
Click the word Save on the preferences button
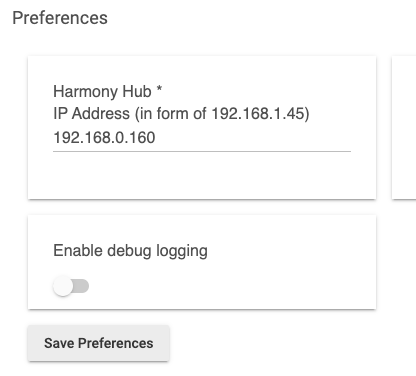pos(59,343)
